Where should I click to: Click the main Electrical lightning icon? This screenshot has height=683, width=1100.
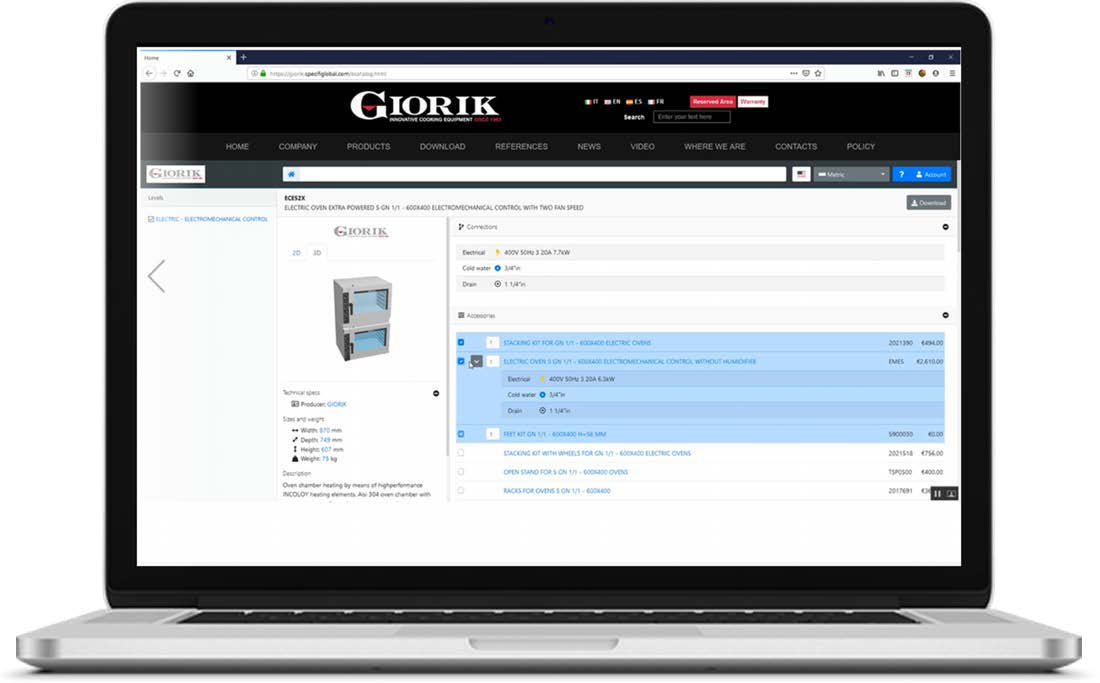[x=497, y=252]
